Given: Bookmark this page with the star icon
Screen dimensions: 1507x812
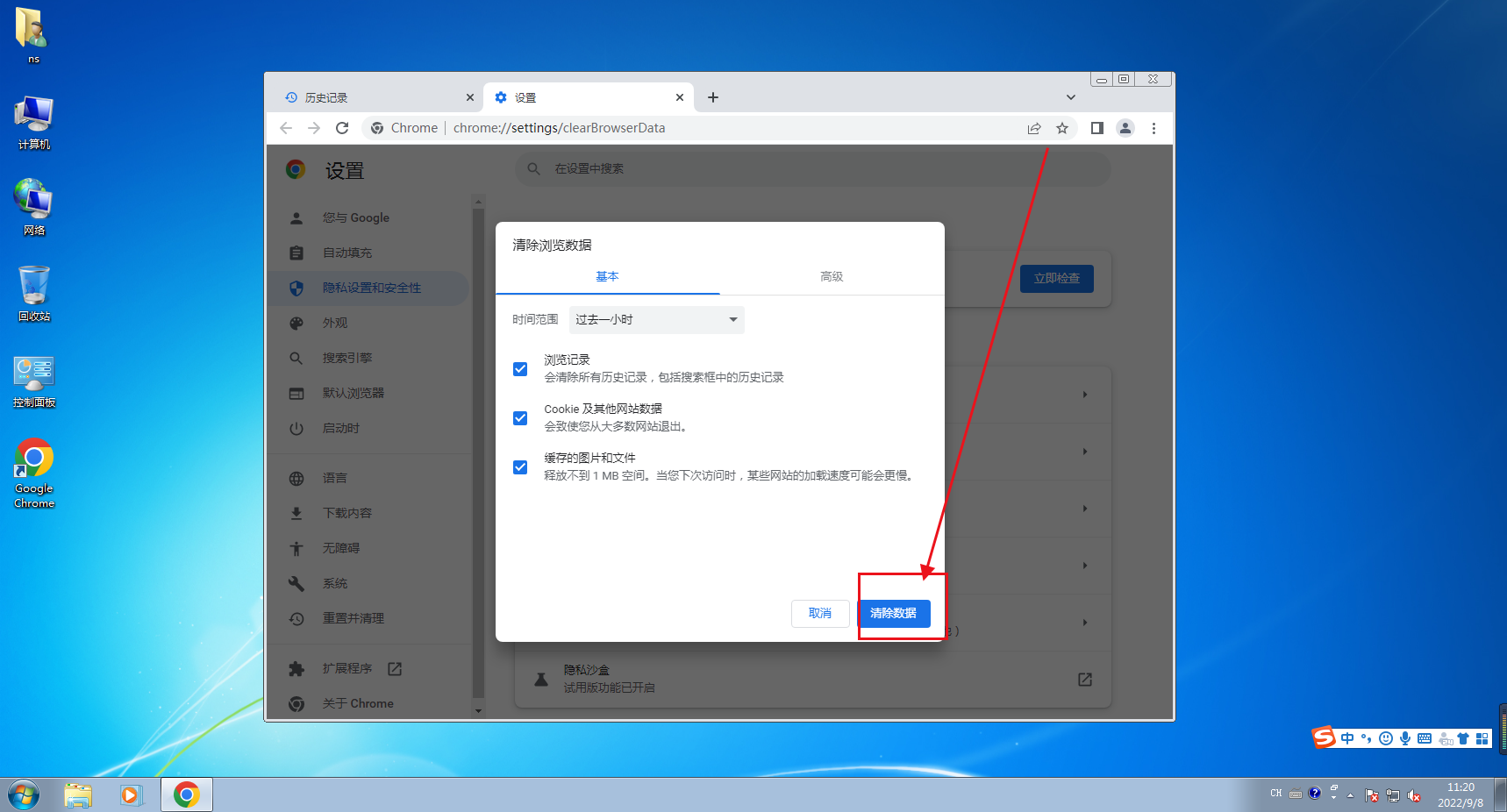Looking at the screenshot, I should click(x=1062, y=128).
